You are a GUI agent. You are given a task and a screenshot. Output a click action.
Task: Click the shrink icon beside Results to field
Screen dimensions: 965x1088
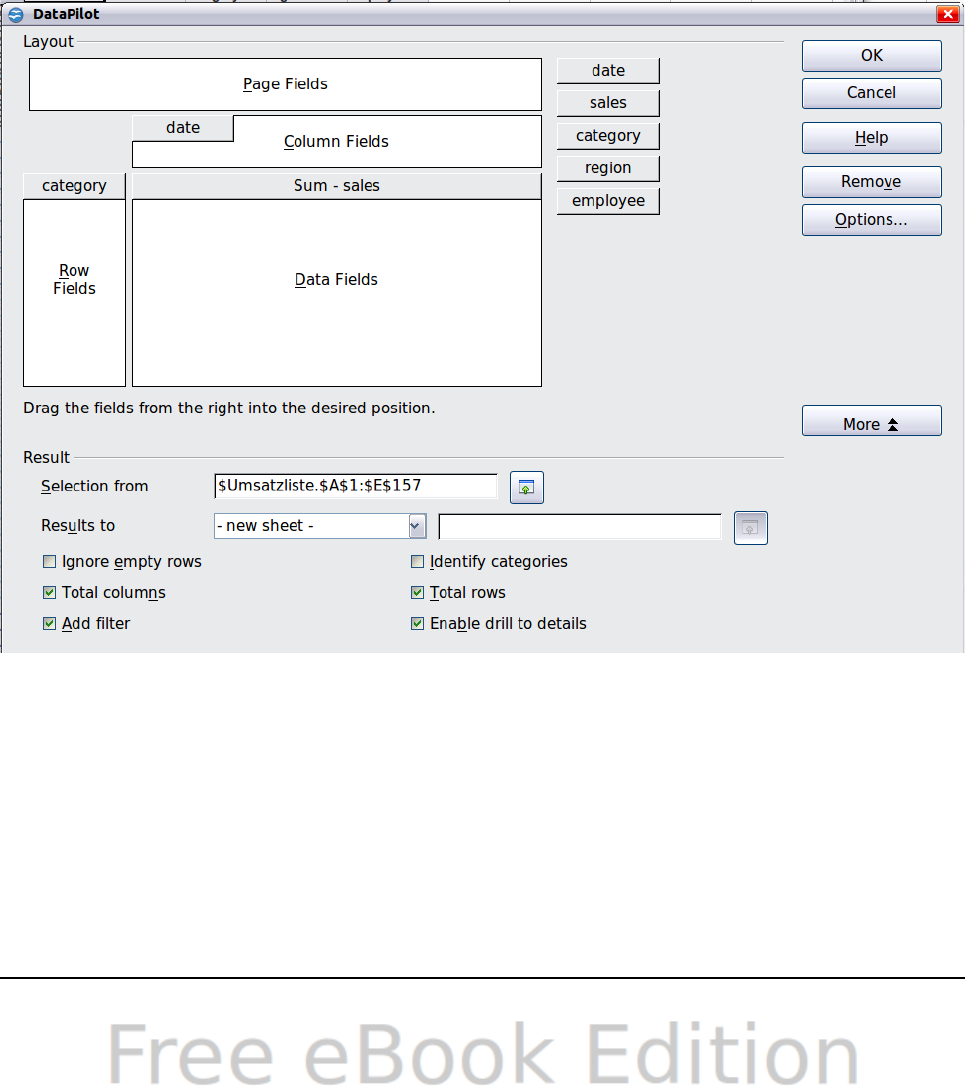click(751, 528)
